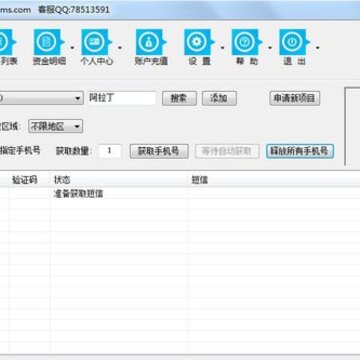Viewport: 360px width, 360px height.
Task: Open the 个人中心 personal center icon
Action: click(96, 42)
